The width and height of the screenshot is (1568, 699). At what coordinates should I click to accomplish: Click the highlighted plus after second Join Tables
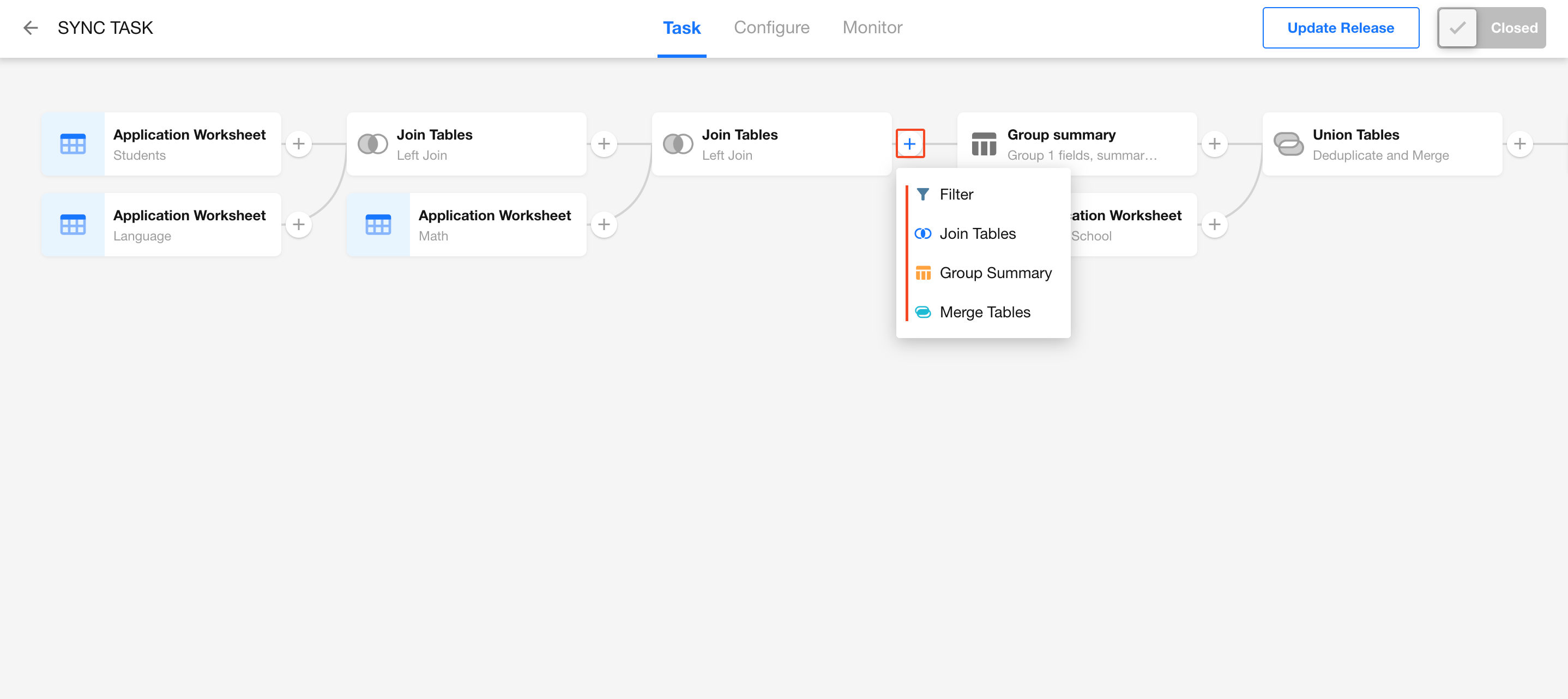(x=909, y=144)
